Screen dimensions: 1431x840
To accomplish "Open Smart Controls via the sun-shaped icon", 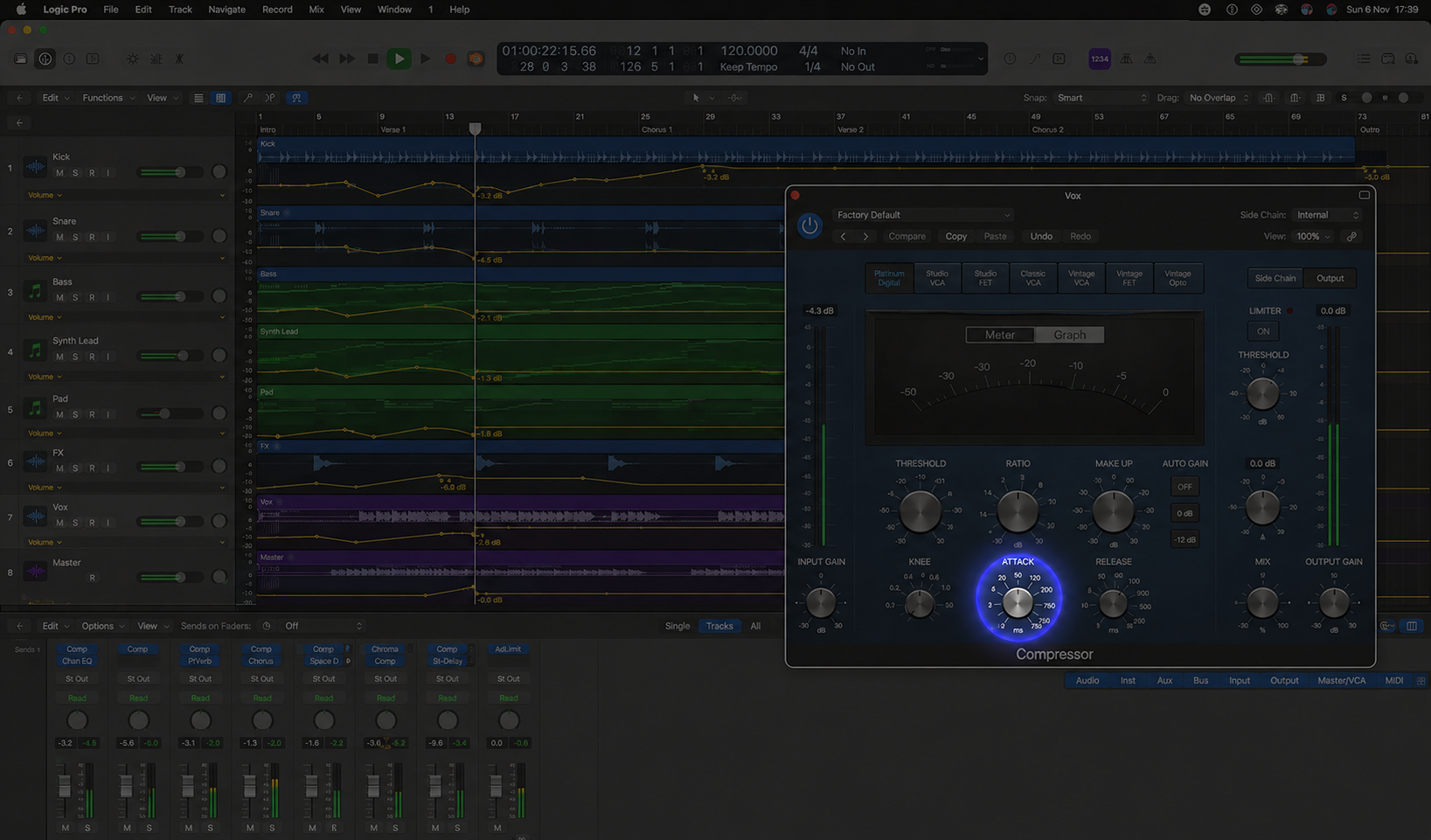I will coord(132,59).
